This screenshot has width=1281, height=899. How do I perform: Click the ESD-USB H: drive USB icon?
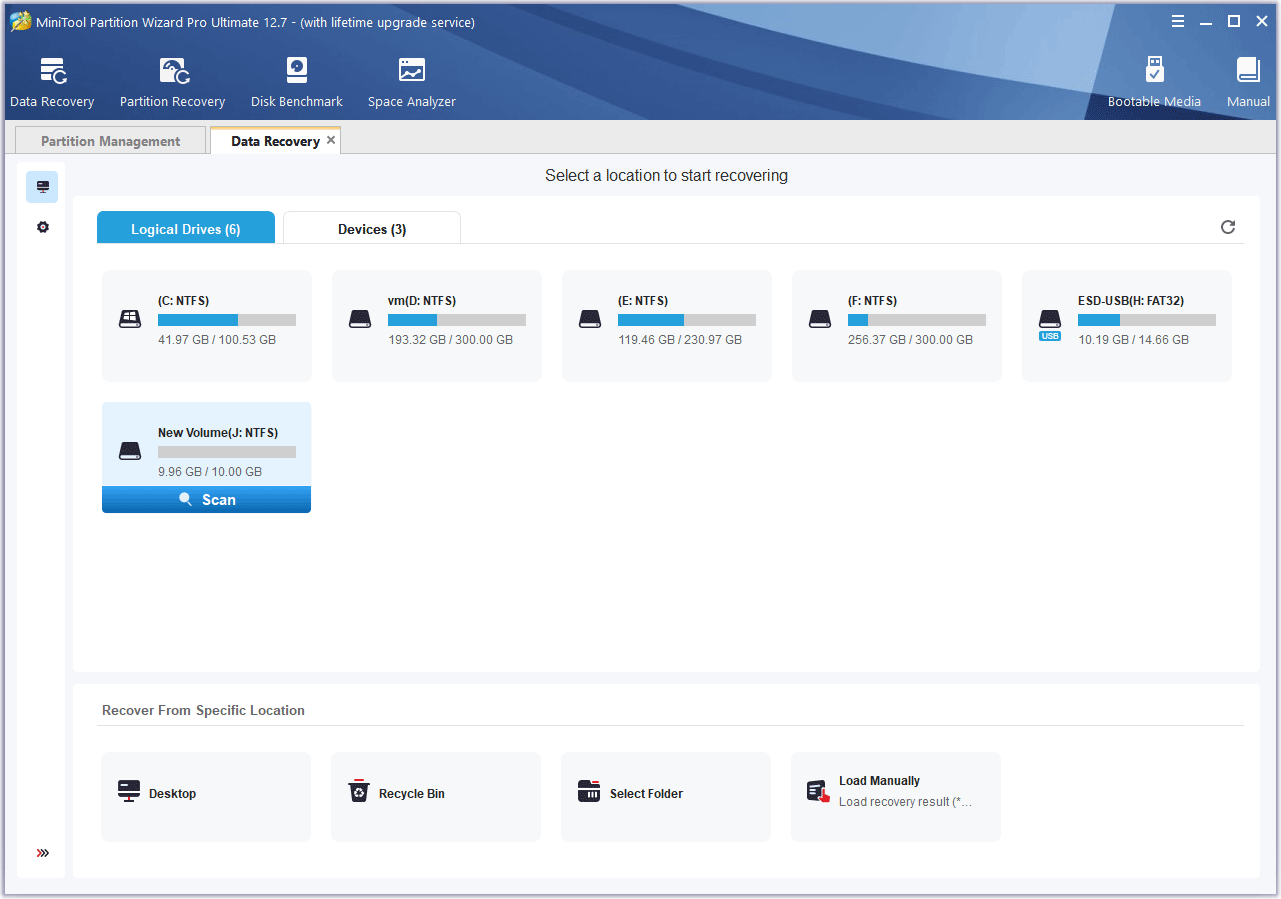(1049, 324)
